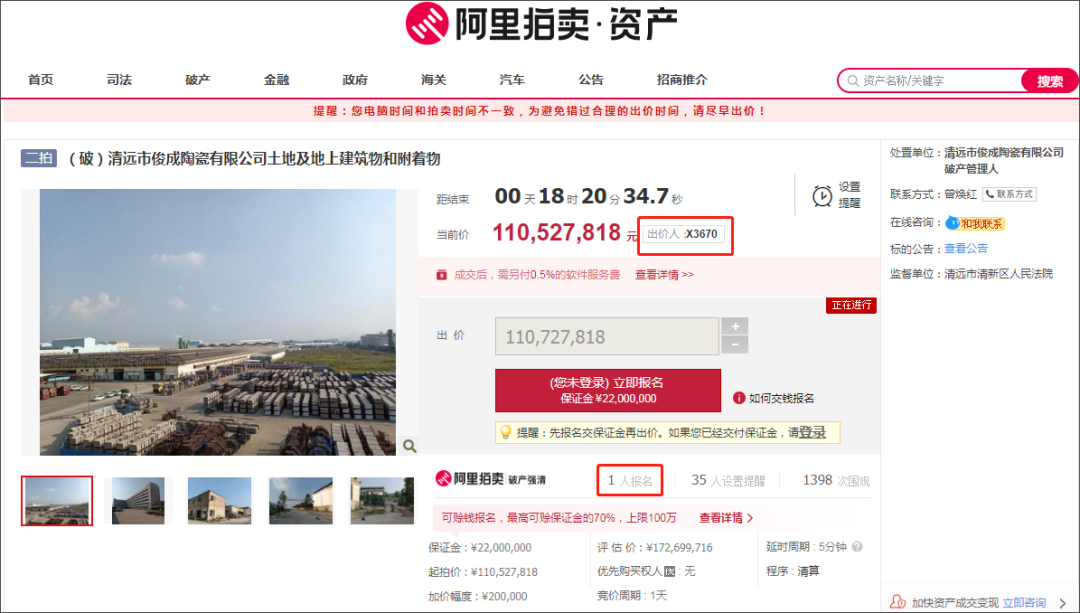Open the 首页 navigation item
1080x613 pixels.
(41, 80)
